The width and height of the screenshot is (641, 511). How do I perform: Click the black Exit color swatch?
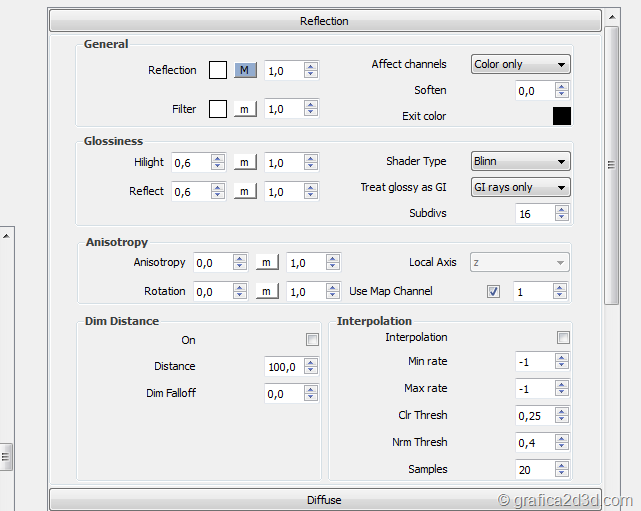(x=562, y=116)
